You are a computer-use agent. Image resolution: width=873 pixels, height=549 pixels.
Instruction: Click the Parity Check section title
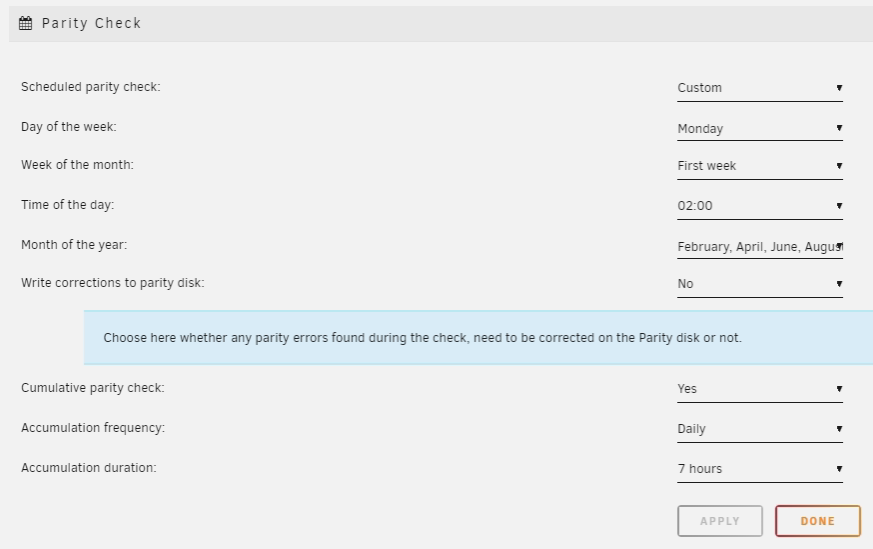tap(91, 23)
